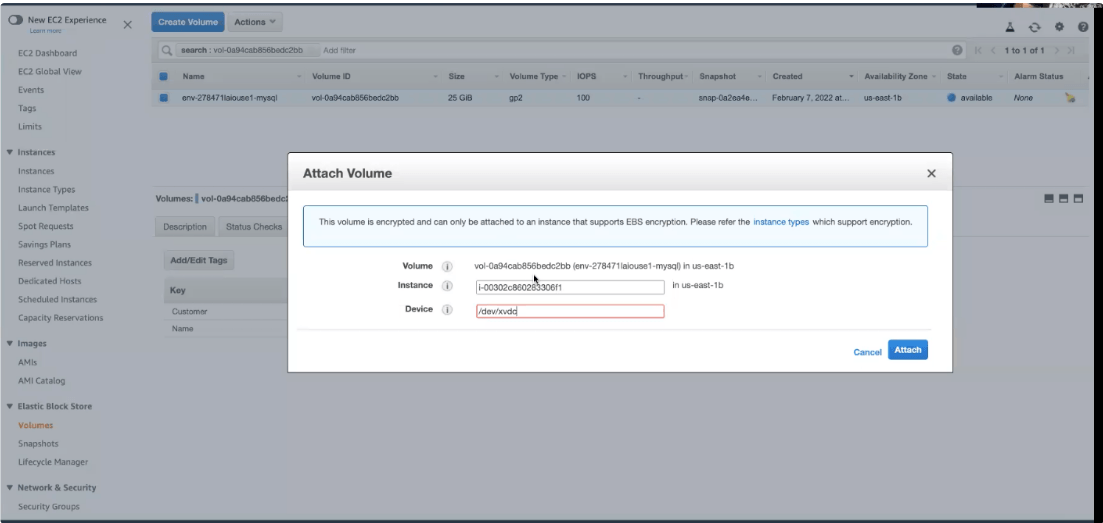The height and width of the screenshot is (523, 1103).
Task: Switch to the Description tab
Action: pos(186,227)
